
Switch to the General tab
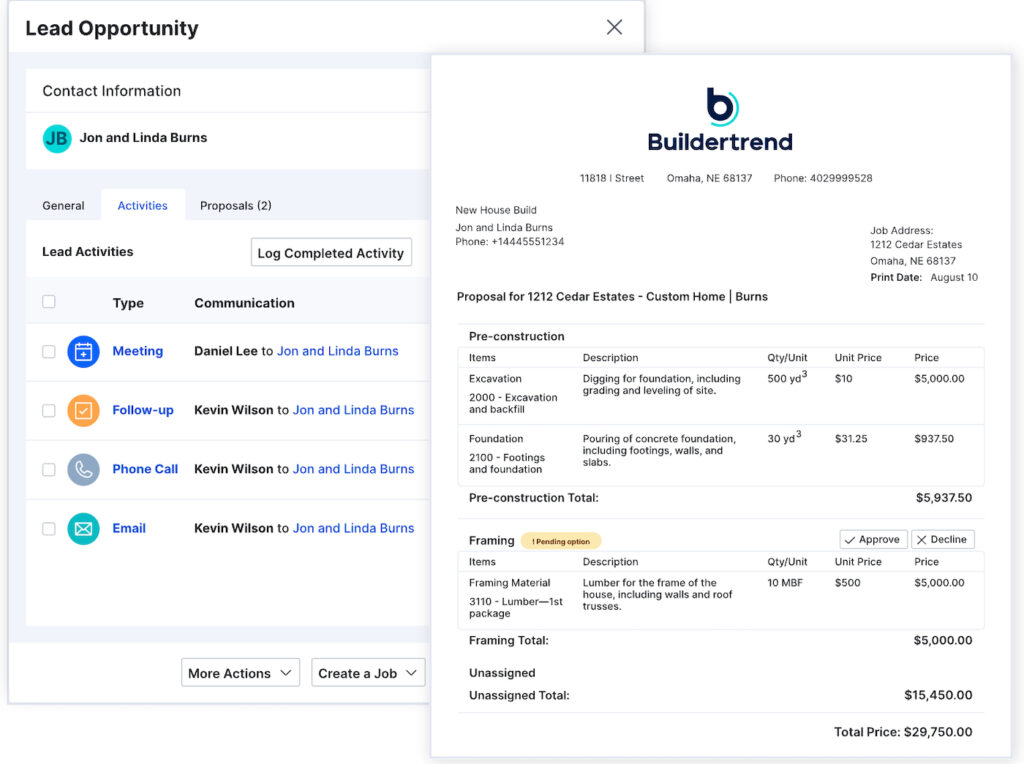[x=63, y=206]
